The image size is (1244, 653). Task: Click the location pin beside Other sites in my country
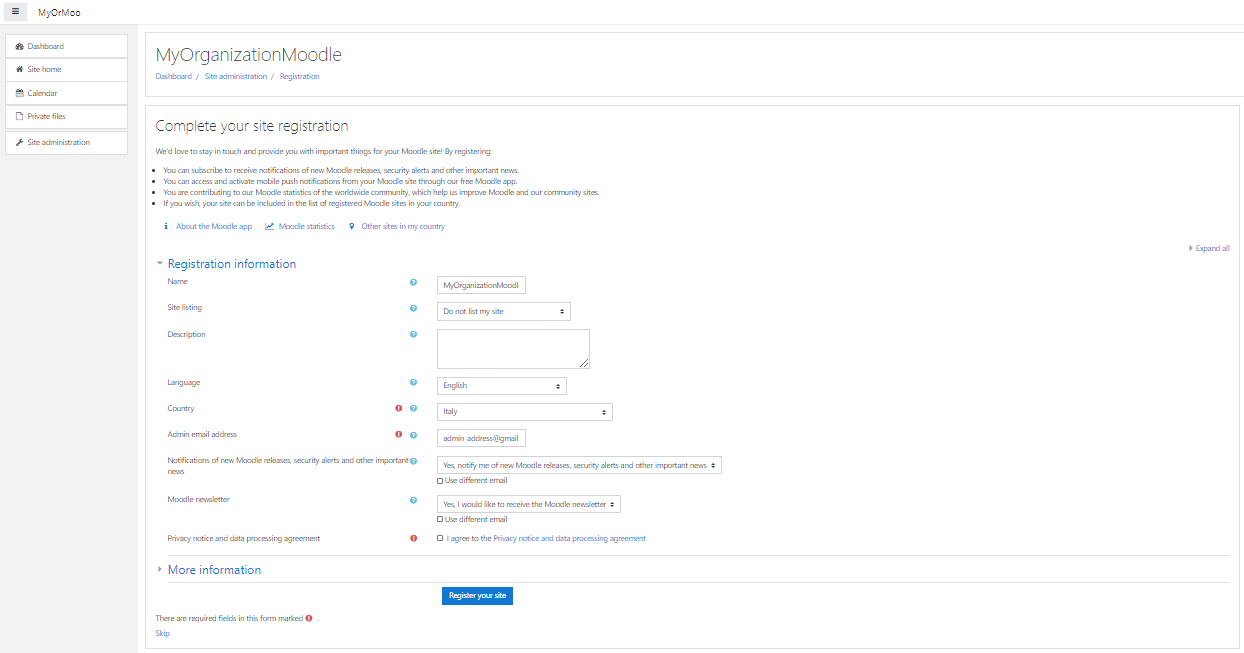(x=351, y=226)
